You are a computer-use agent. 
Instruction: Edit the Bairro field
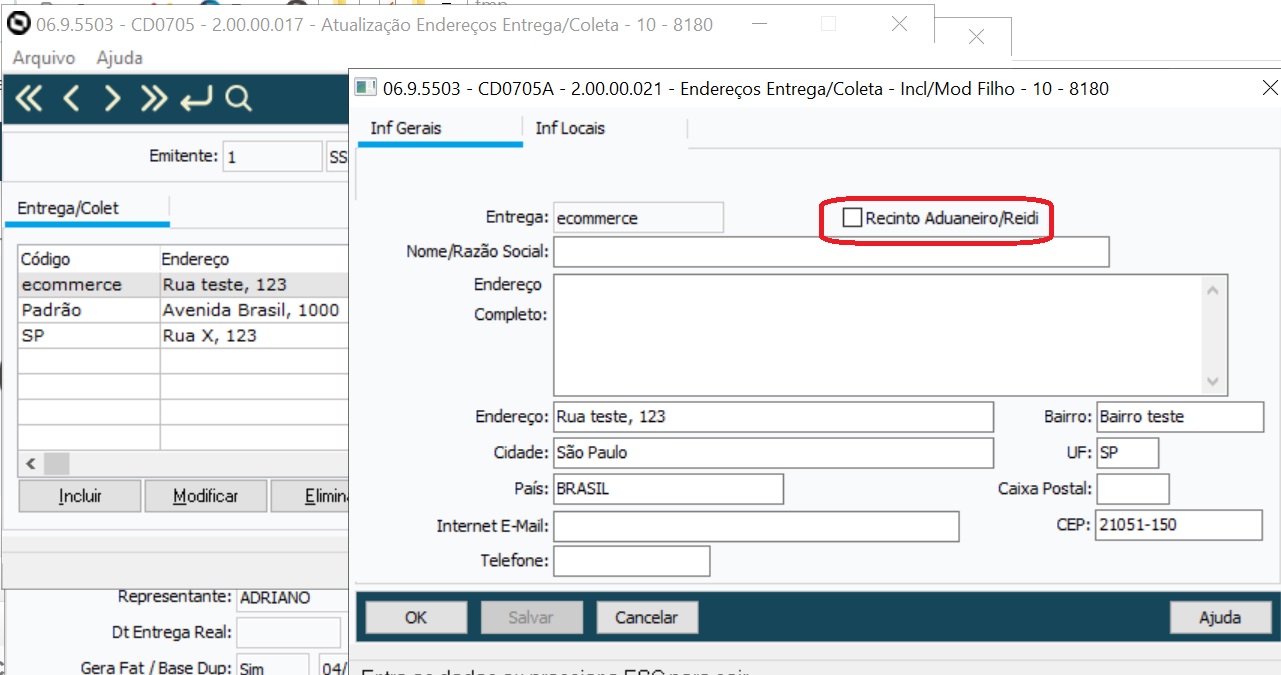(1180, 417)
